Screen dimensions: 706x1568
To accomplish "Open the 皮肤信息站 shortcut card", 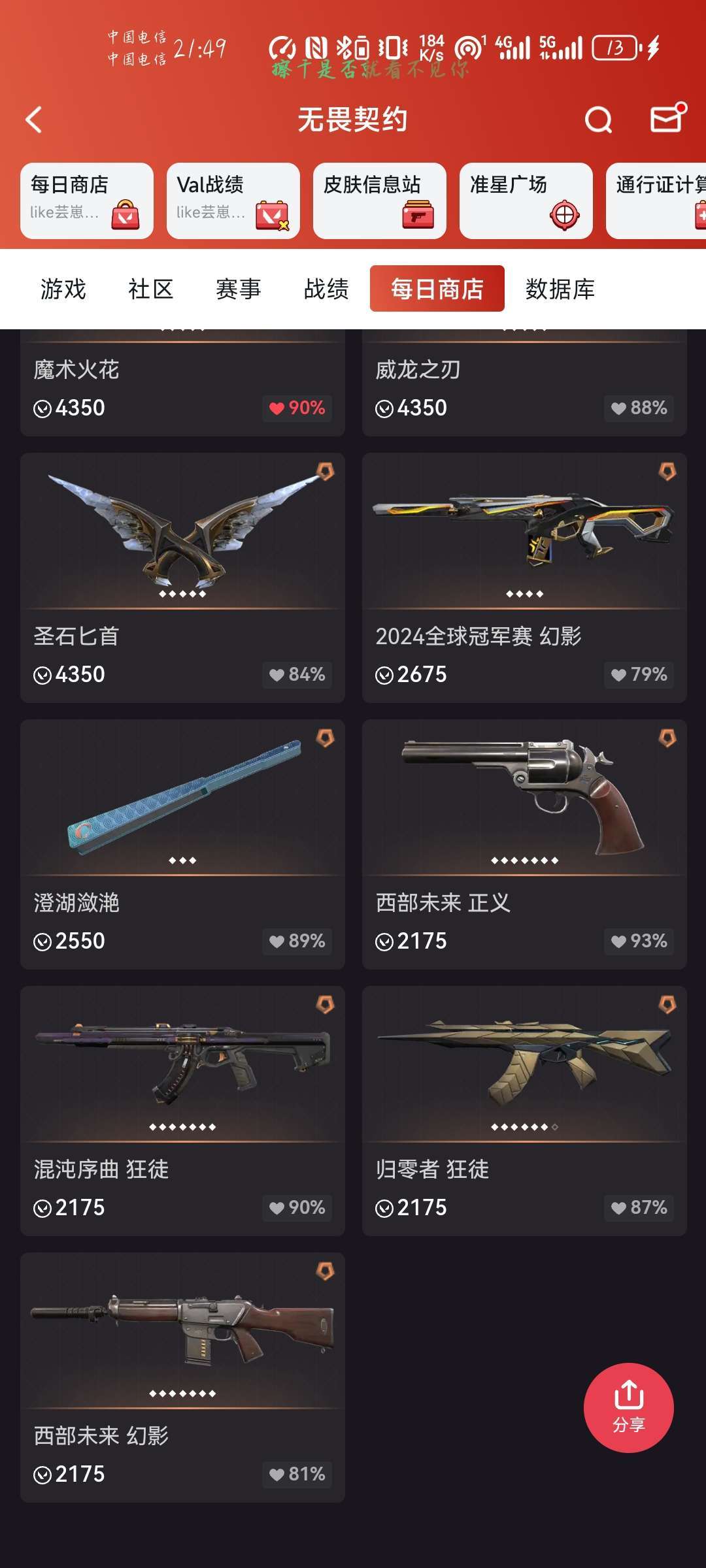I will [380, 201].
